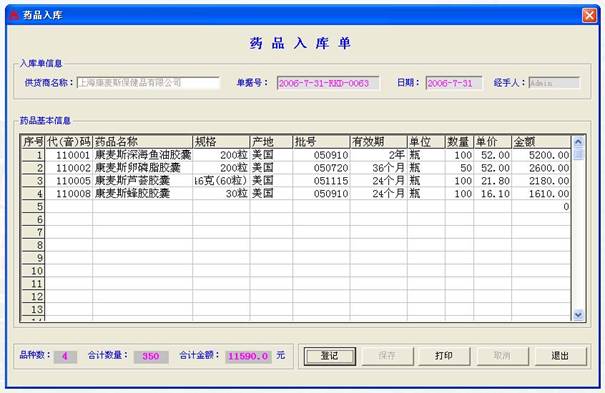
Task: Click the 保存 button
Action: coord(387,356)
